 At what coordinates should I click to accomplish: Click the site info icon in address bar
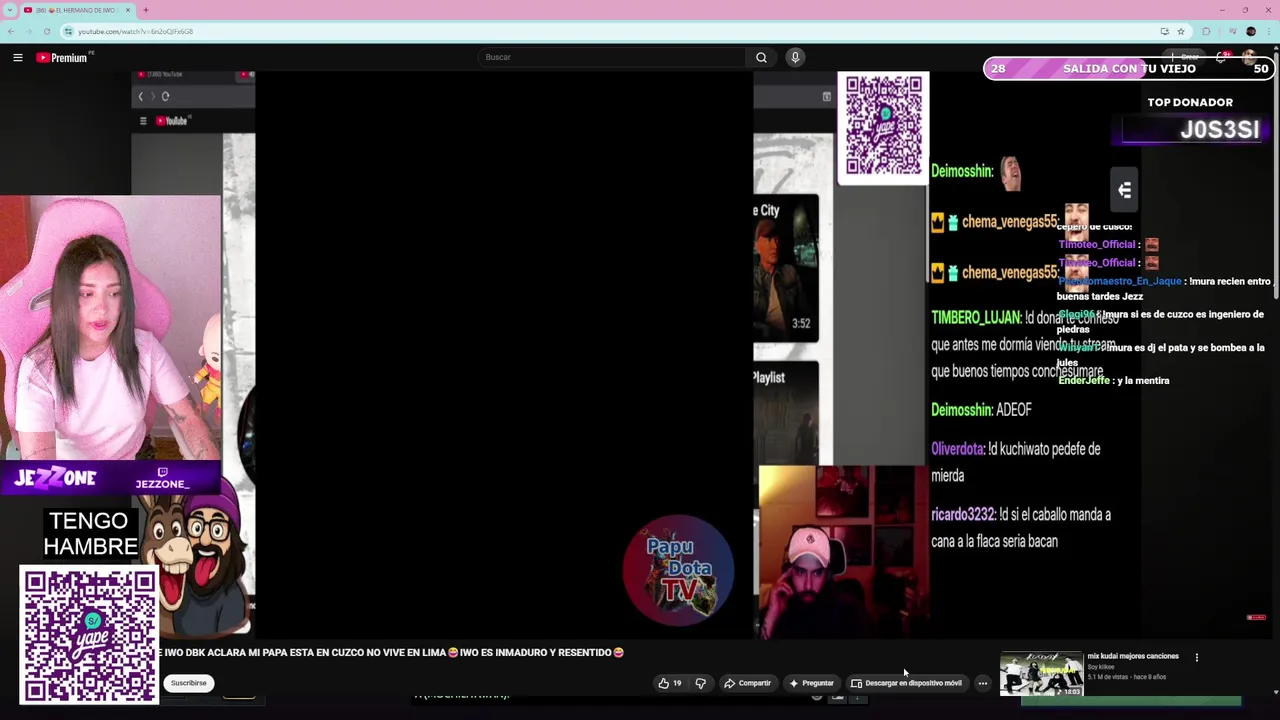[x=68, y=31]
